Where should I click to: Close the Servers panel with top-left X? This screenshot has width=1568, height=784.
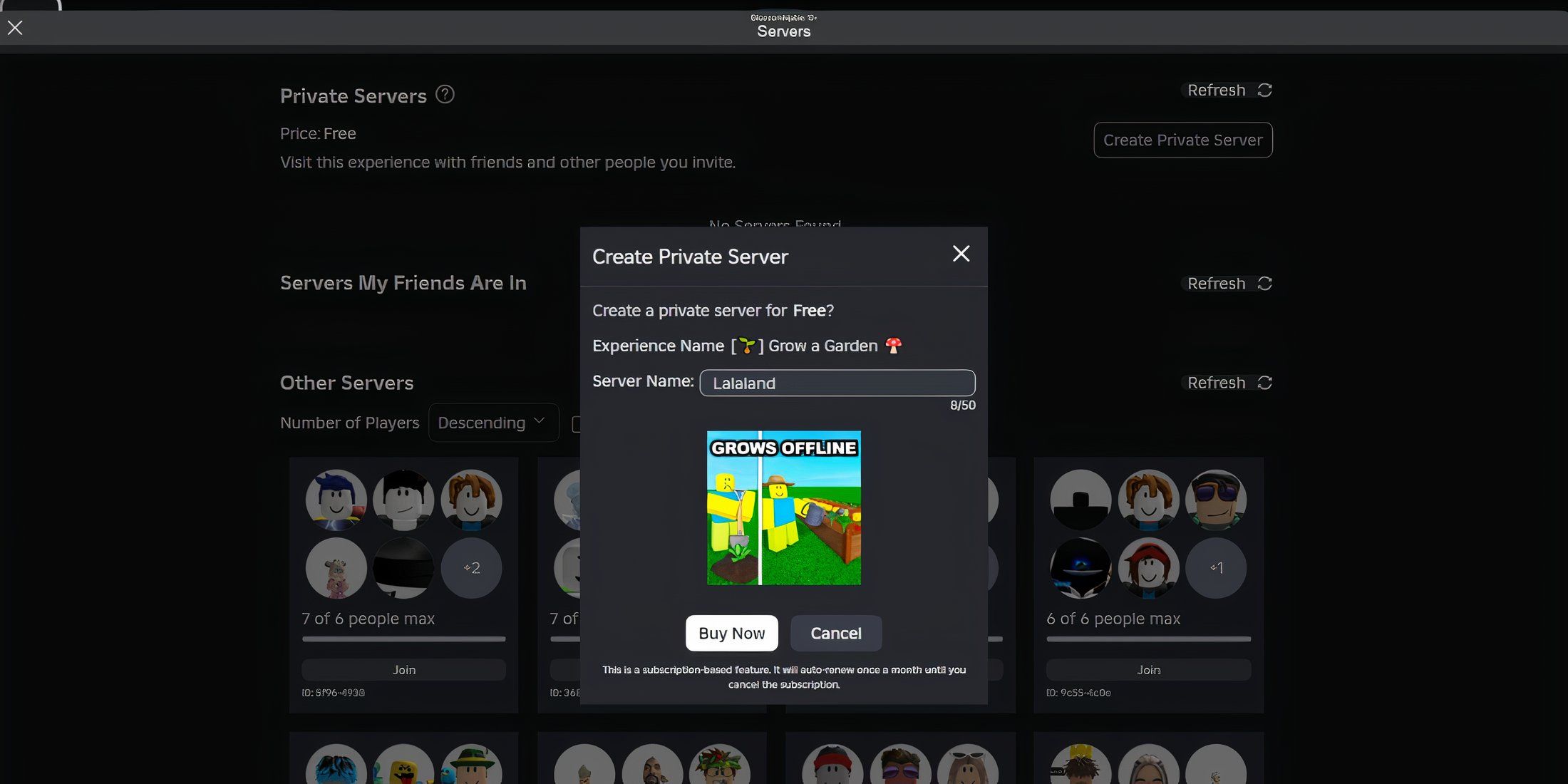tap(15, 28)
